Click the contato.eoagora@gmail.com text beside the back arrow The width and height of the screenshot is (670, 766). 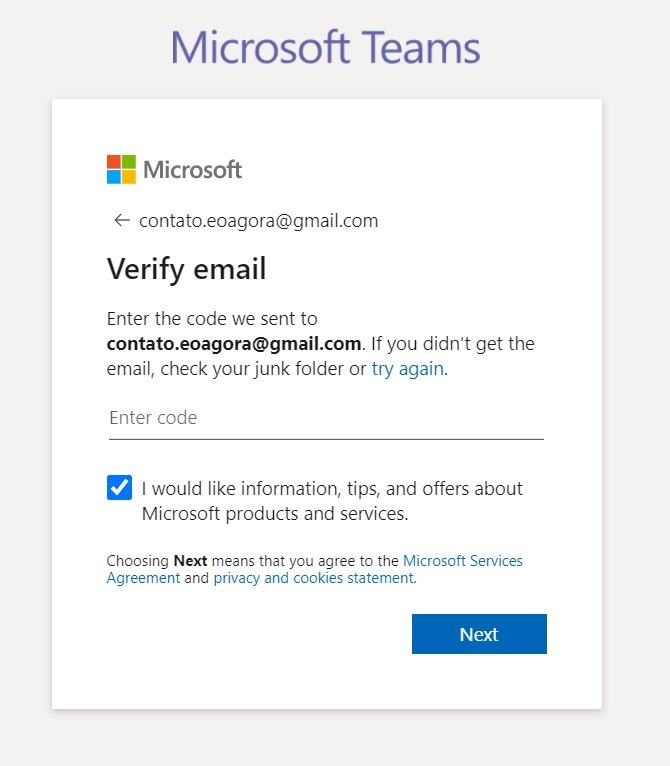pos(259,221)
